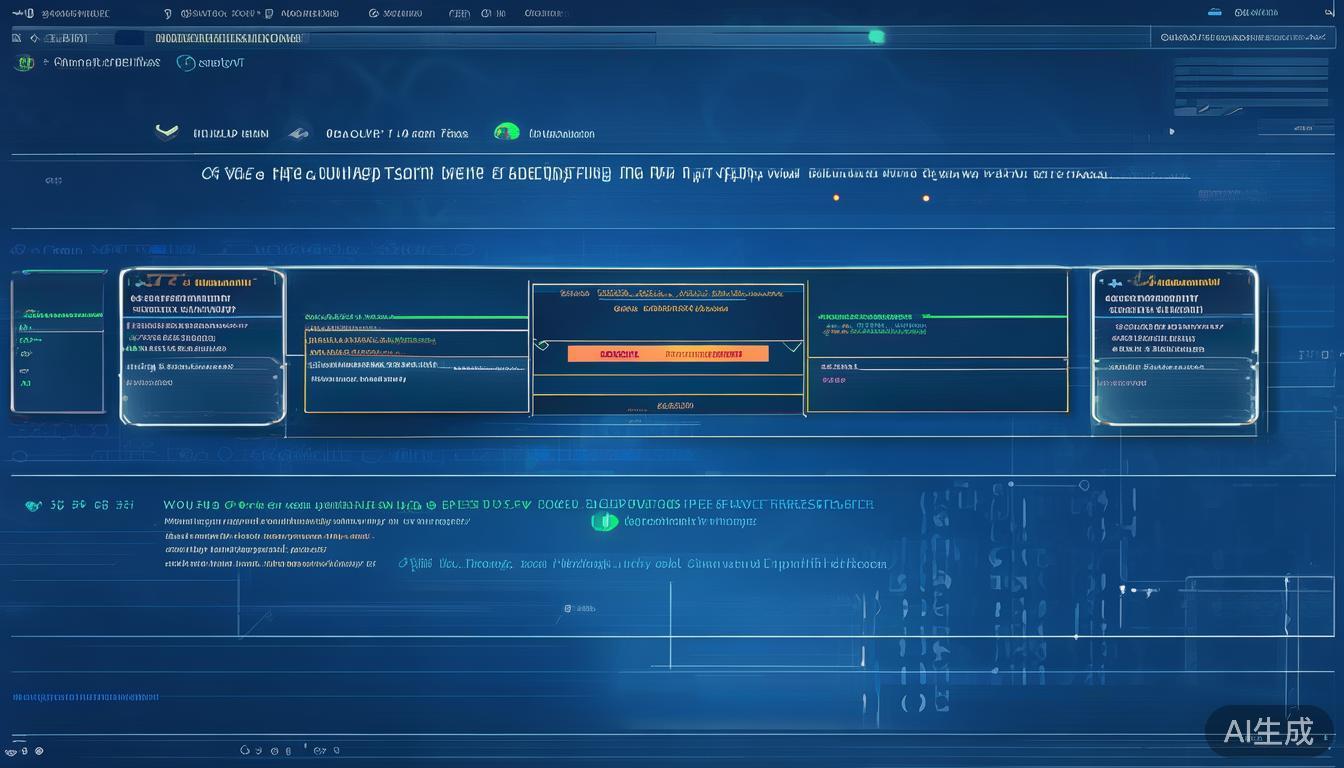Click the orange highlighted button in the center panel
Viewport: 1344px width, 768px height.
pyautogui.click(x=667, y=354)
